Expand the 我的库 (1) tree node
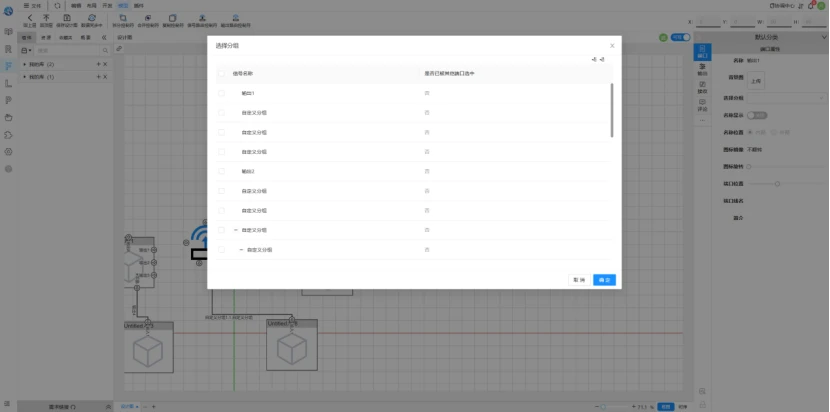Image resolution: width=830 pixels, height=412 pixels. click(x=25, y=77)
